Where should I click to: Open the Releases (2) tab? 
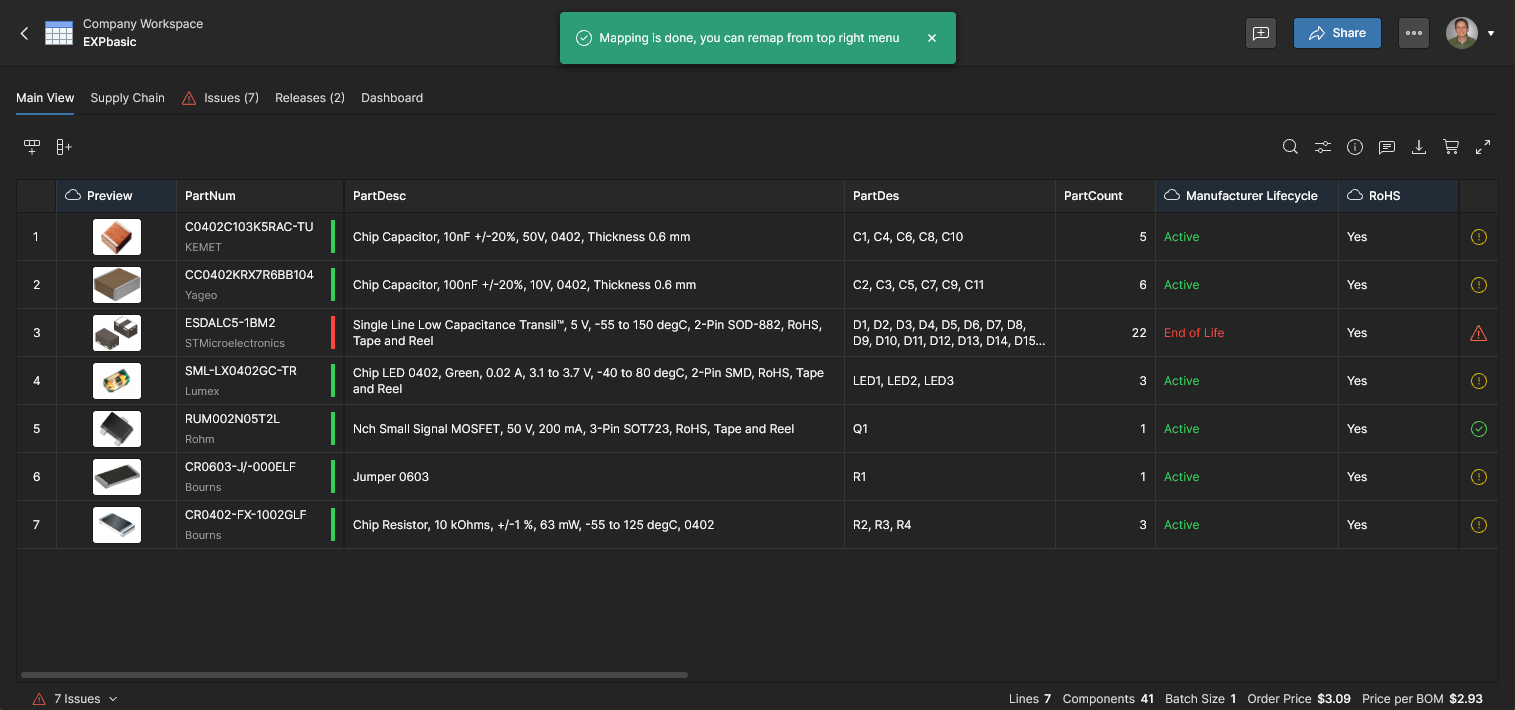tap(310, 98)
